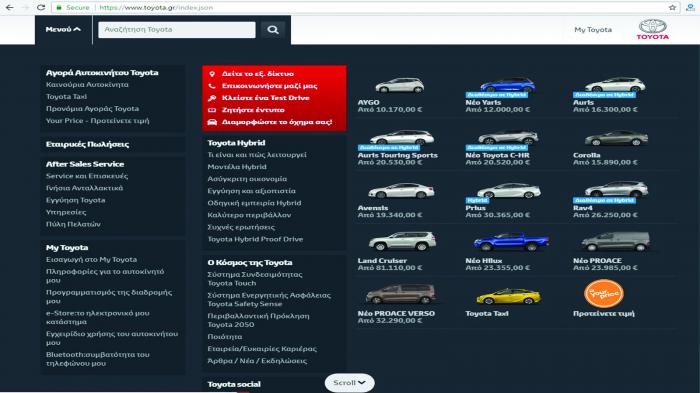The image size is (700, 393).
Task: Bookmark this page with the star icon
Action: point(672,7)
